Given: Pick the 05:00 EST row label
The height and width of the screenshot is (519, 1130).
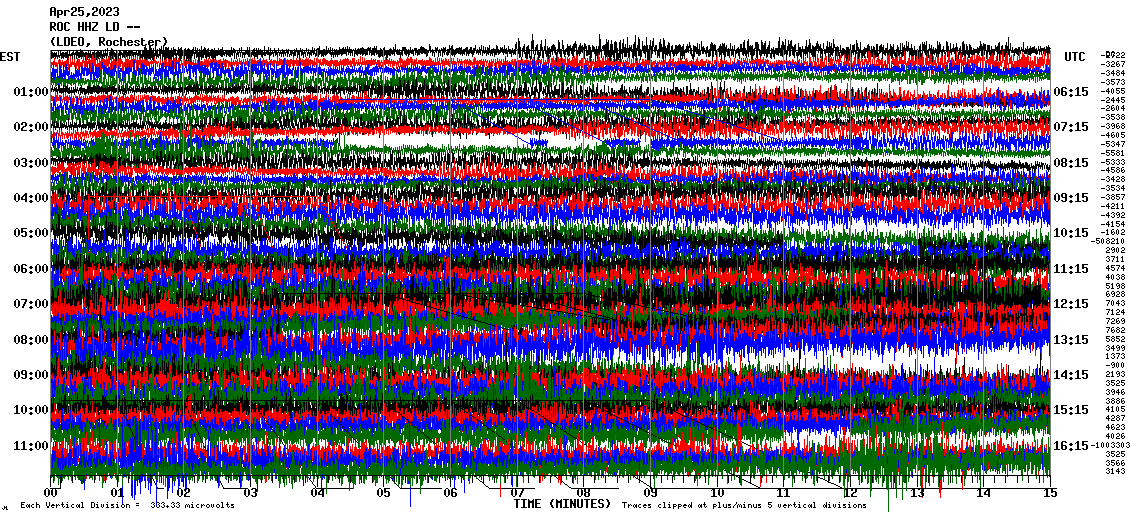Looking at the screenshot, I should click(31, 233).
